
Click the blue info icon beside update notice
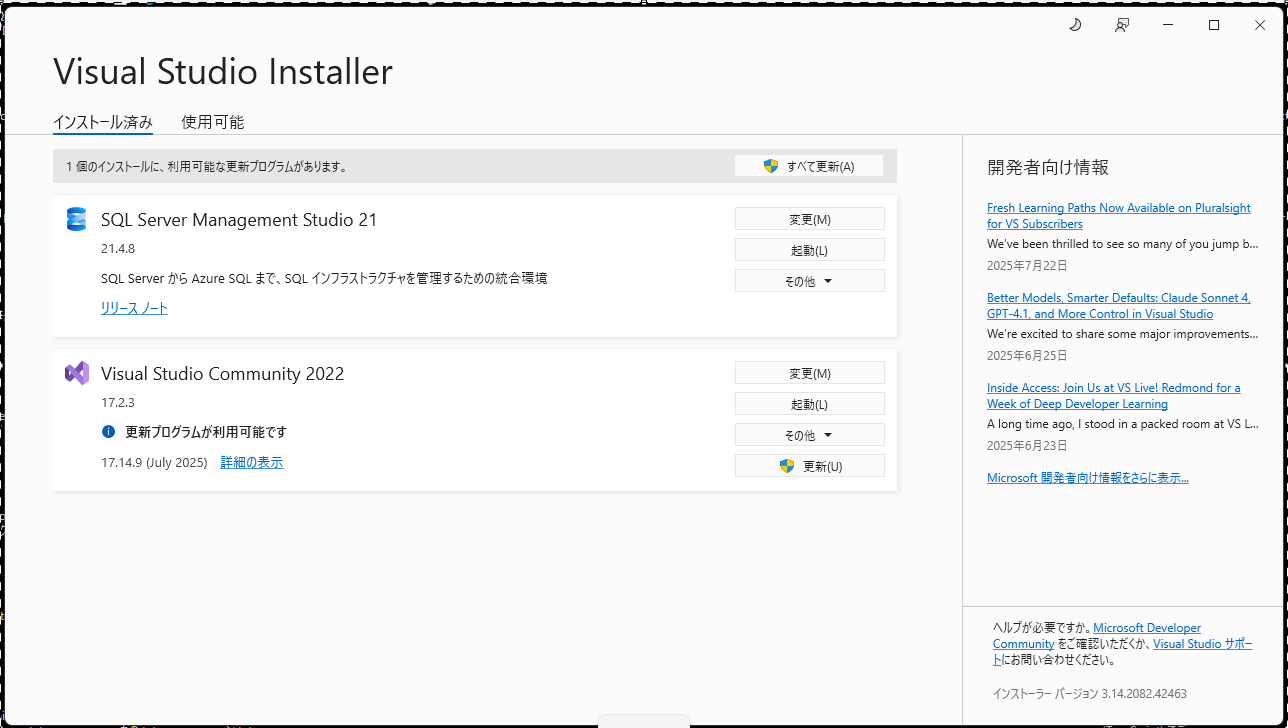pyautogui.click(x=109, y=432)
